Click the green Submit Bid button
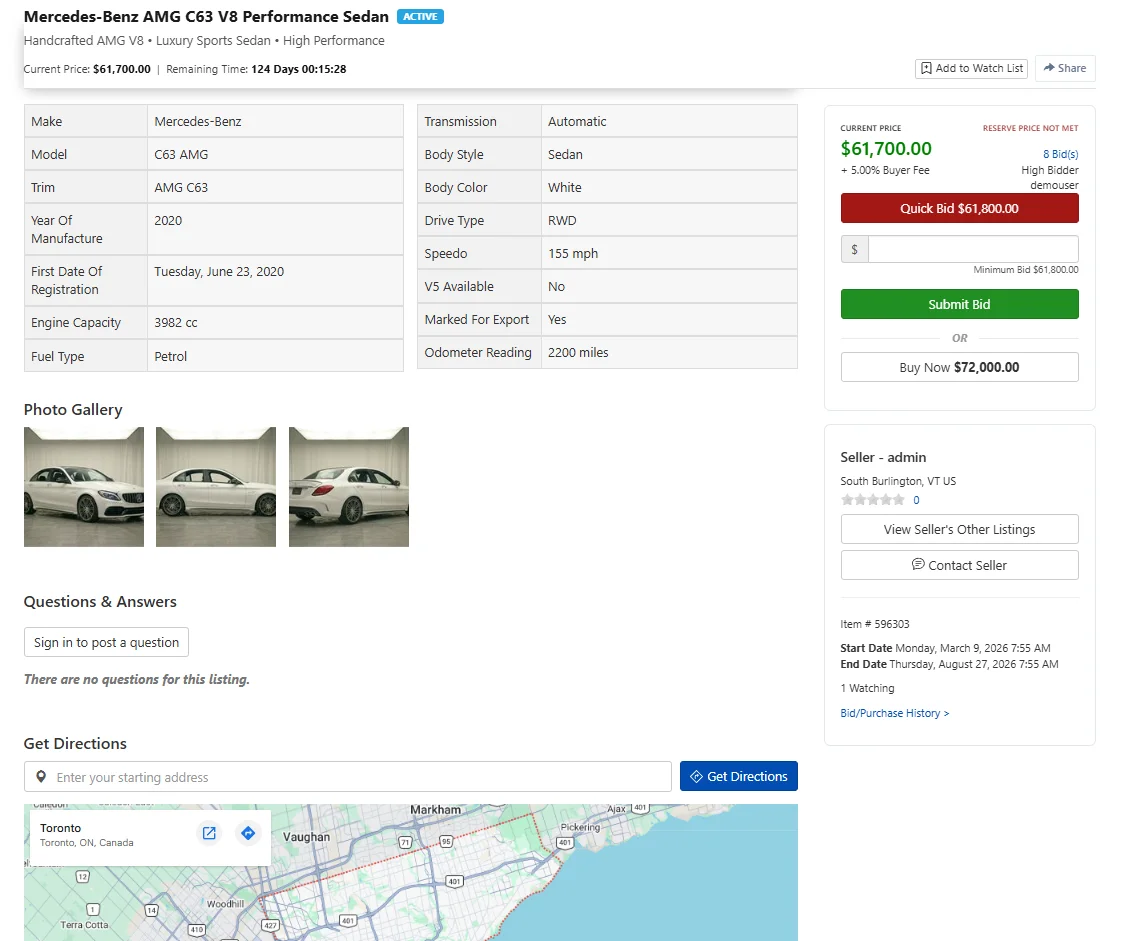The height and width of the screenshot is (941, 1124). pos(959,304)
